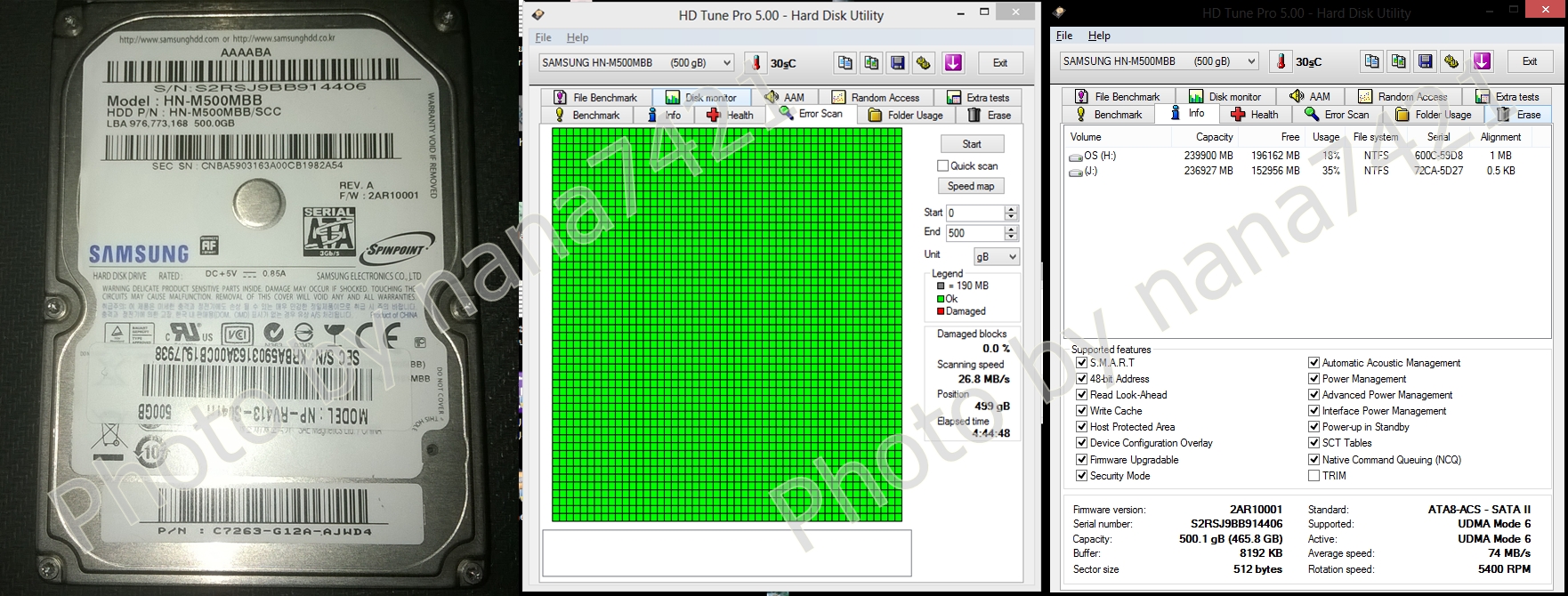
Task: Sort by Alignment column header
Action: [x=1500, y=137]
